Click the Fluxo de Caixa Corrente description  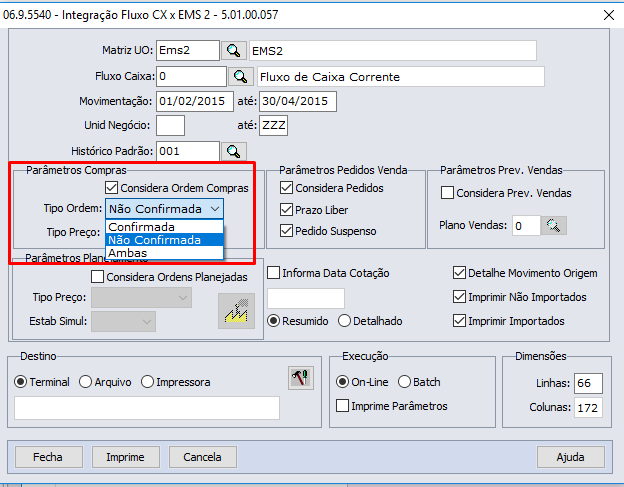point(401,76)
